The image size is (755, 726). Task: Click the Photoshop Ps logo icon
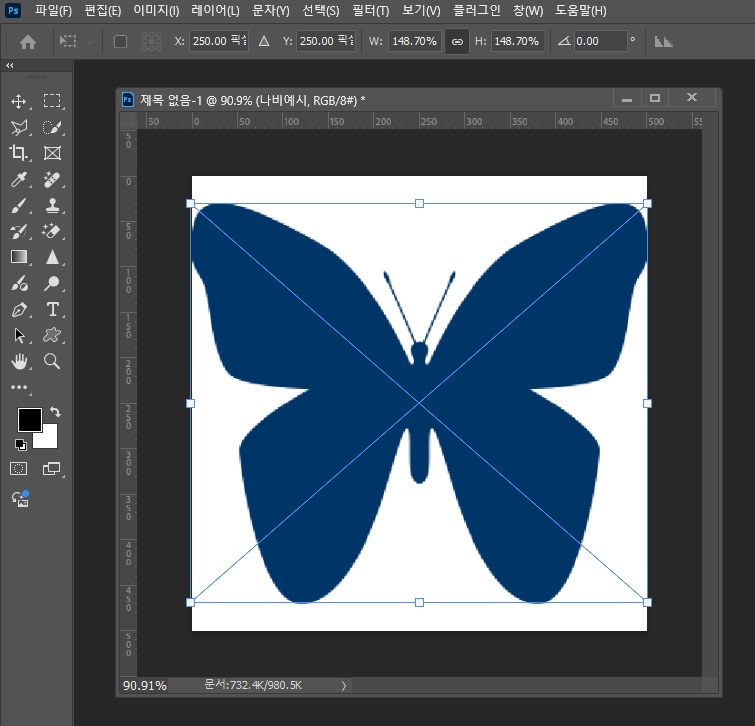pos(13,10)
